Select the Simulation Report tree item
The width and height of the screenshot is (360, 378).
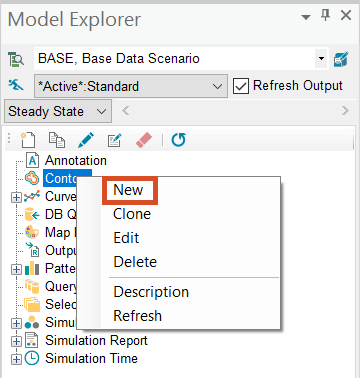pyautogui.click(x=96, y=340)
